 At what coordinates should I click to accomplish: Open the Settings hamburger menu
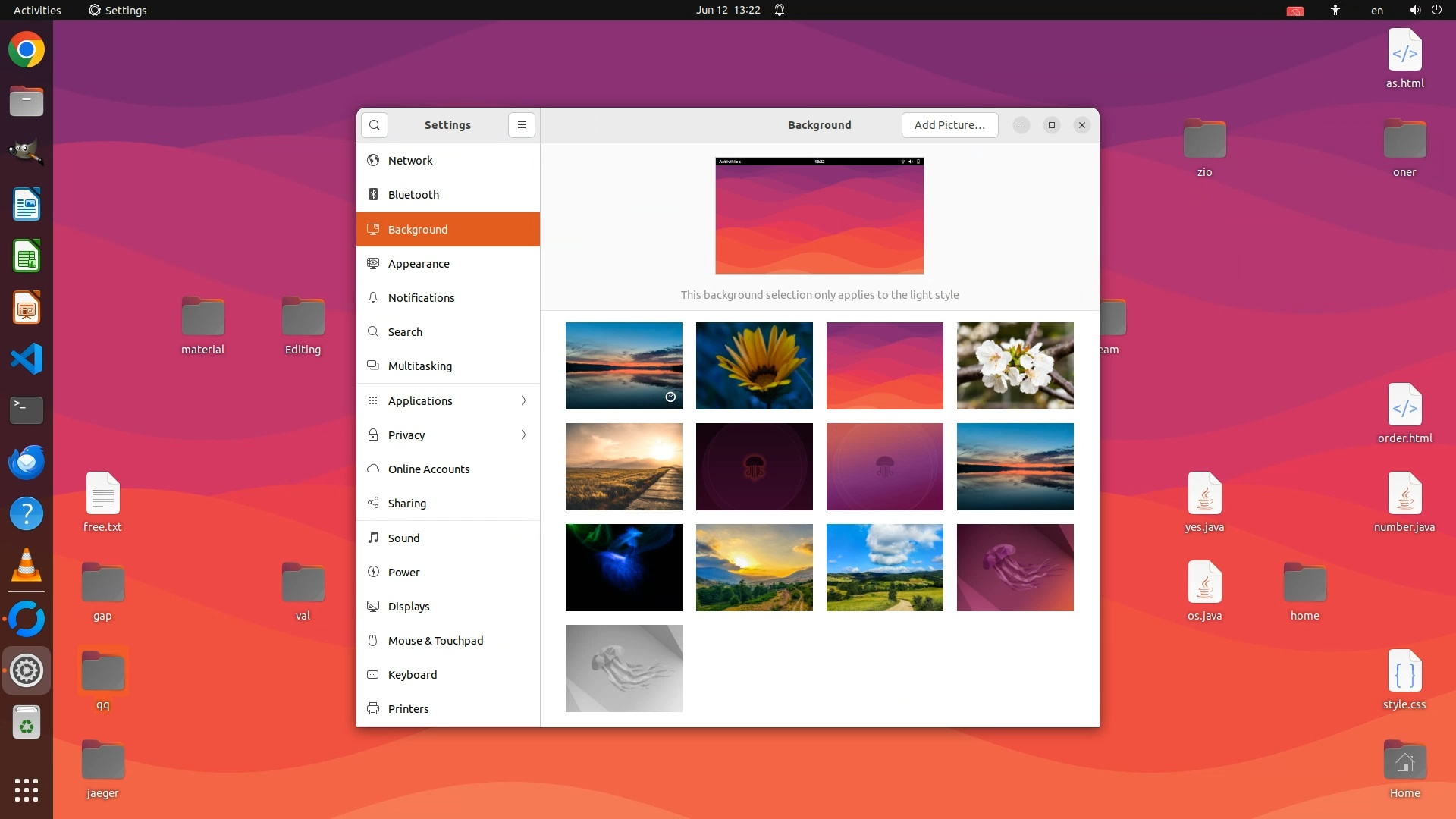pyautogui.click(x=522, y=125)
